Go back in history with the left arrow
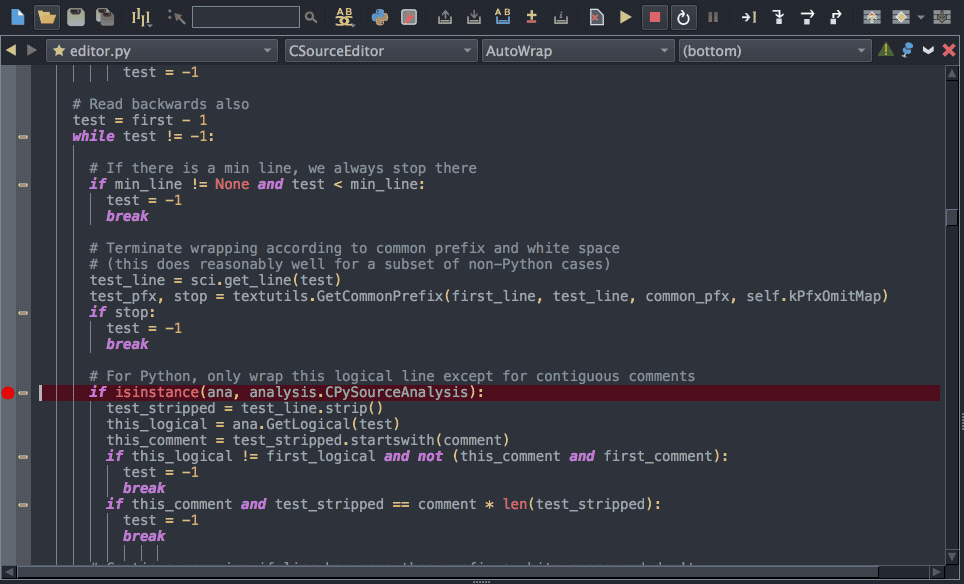 click(11, 50)
